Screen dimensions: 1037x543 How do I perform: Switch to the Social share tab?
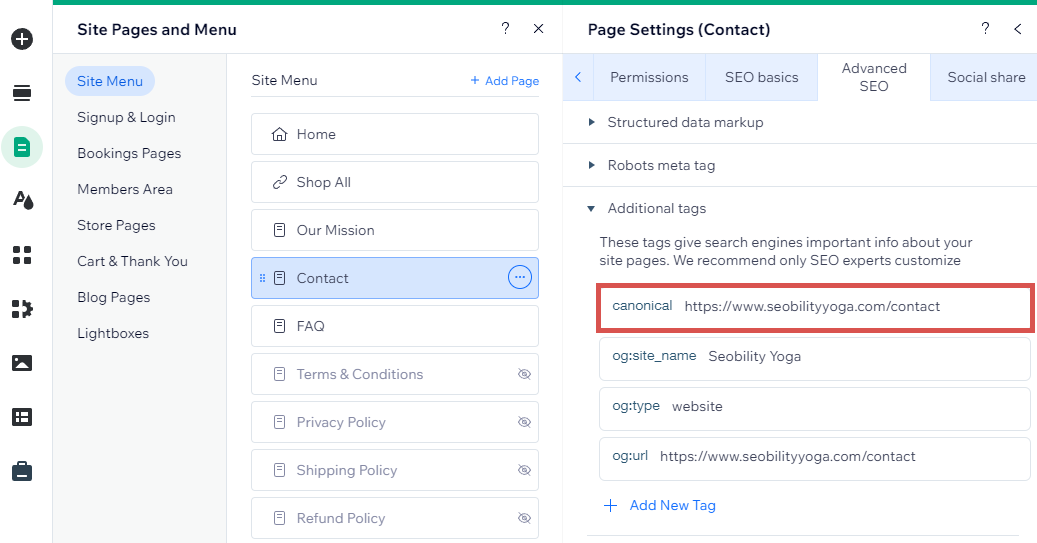(x=985, y=77)
